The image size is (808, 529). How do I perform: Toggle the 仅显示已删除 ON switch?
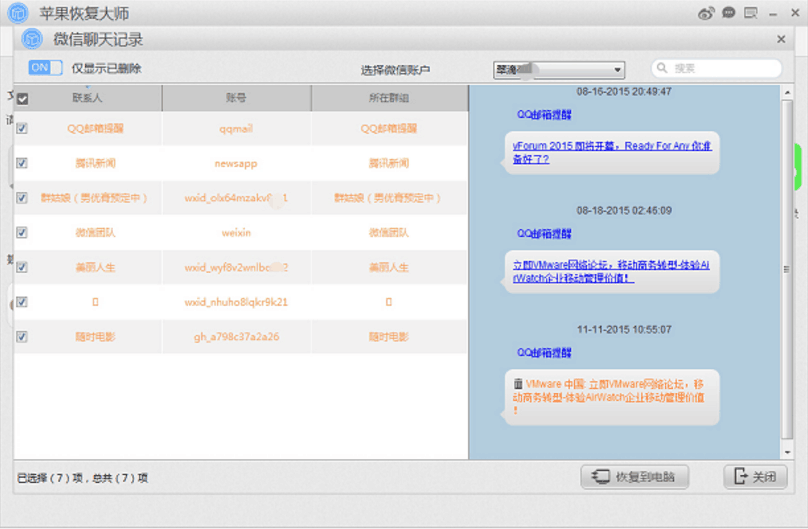[45, 67]
